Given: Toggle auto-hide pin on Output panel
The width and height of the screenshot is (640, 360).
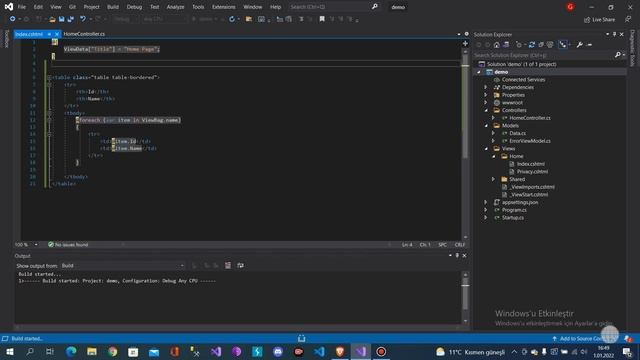Looking at the screenshot, I should [457, 256].
